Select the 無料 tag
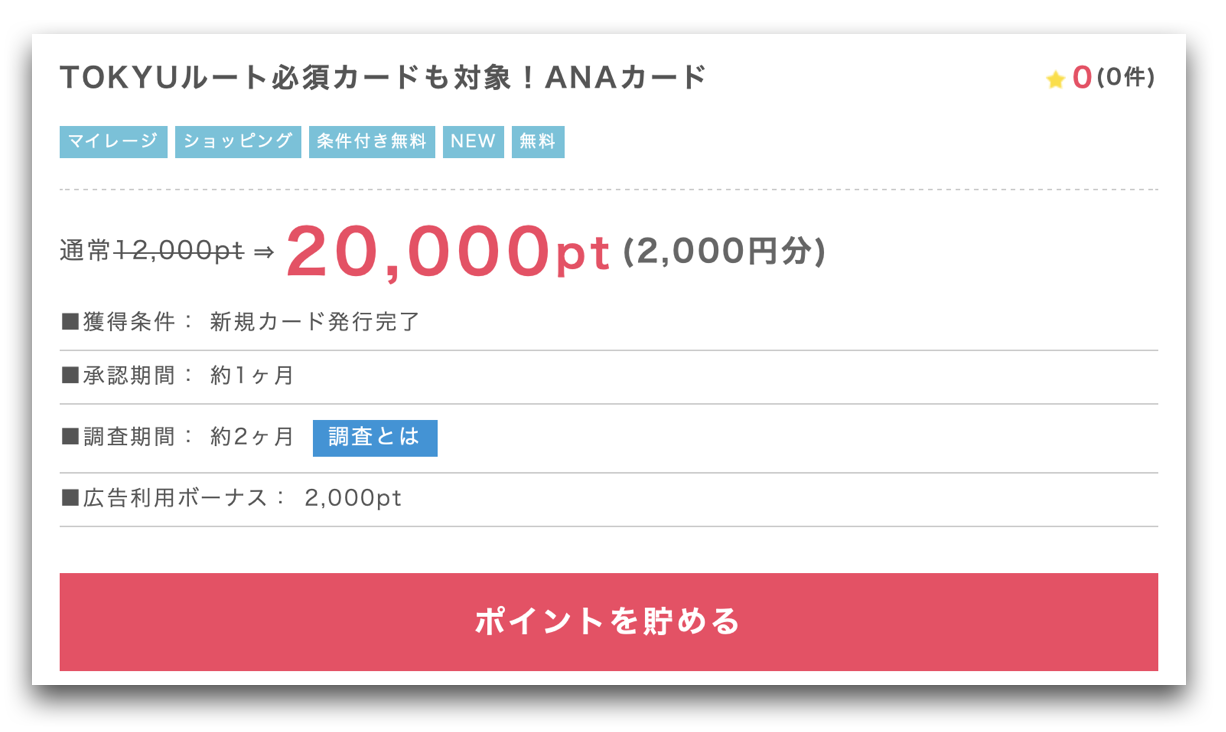Viewport: 1226px width, 732px height. (538, 141)
